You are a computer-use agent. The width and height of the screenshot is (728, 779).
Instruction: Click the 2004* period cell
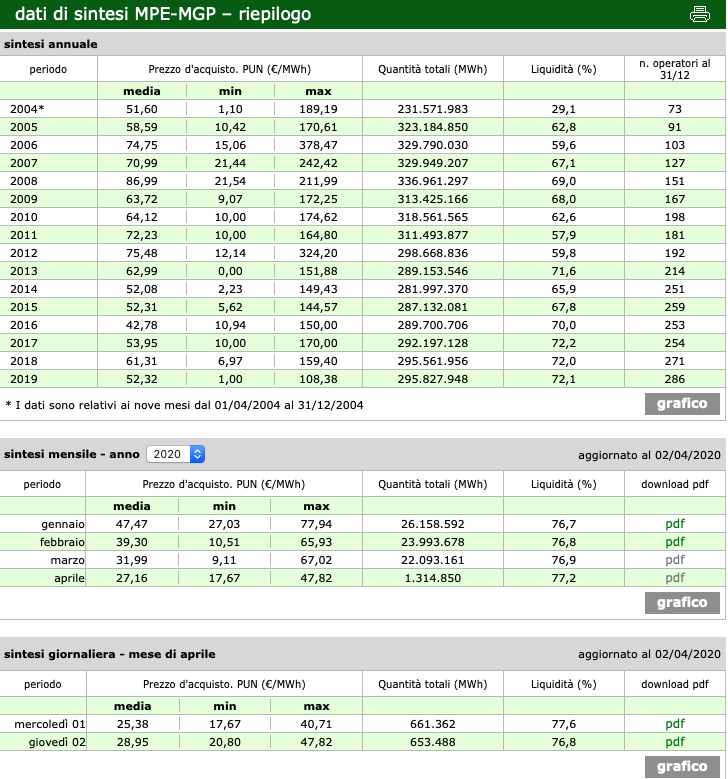[x=28, y=109]
